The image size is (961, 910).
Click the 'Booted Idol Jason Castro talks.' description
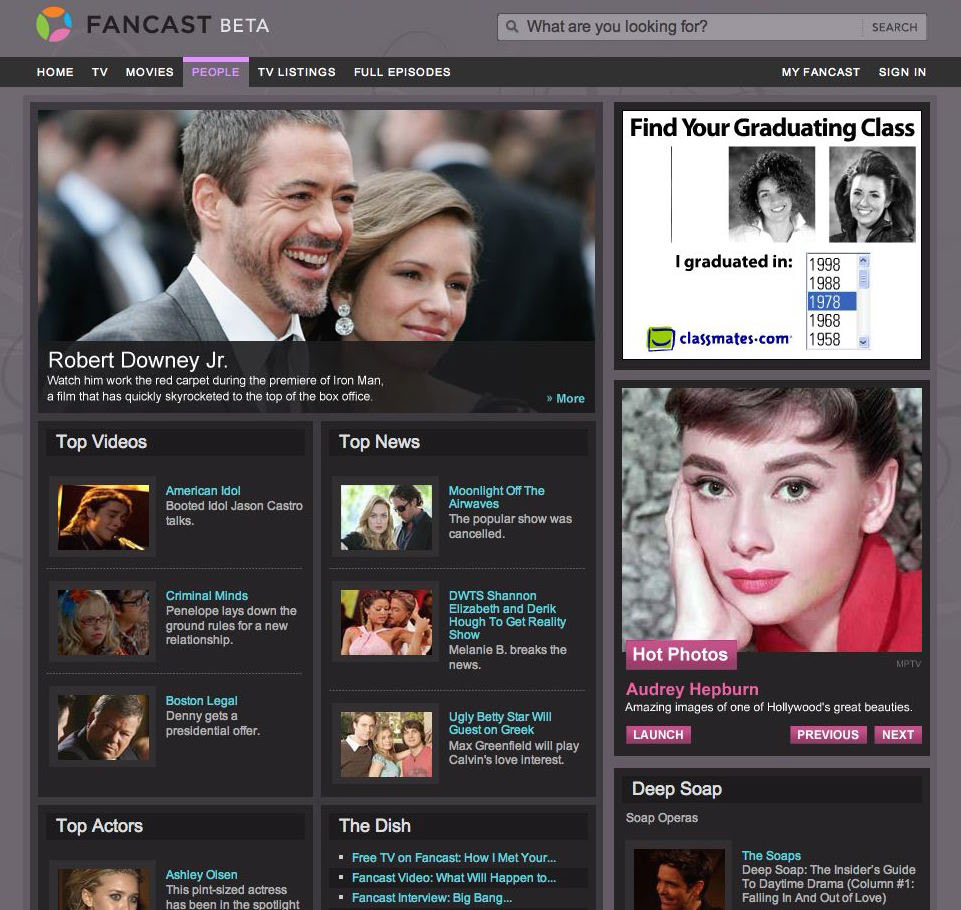pyautogui.click(x=234, y=513)
